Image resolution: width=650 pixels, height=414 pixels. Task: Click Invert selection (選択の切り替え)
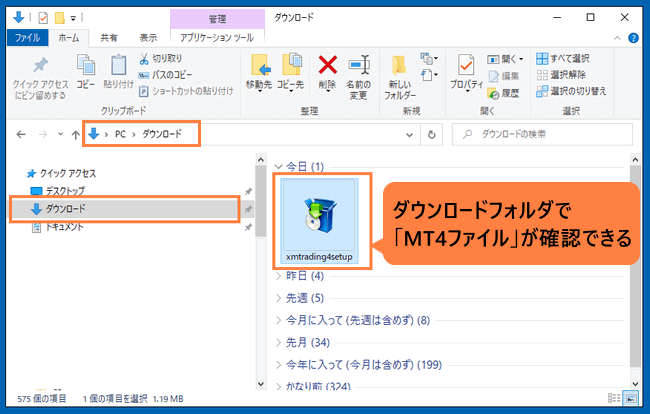pos(571,91)
